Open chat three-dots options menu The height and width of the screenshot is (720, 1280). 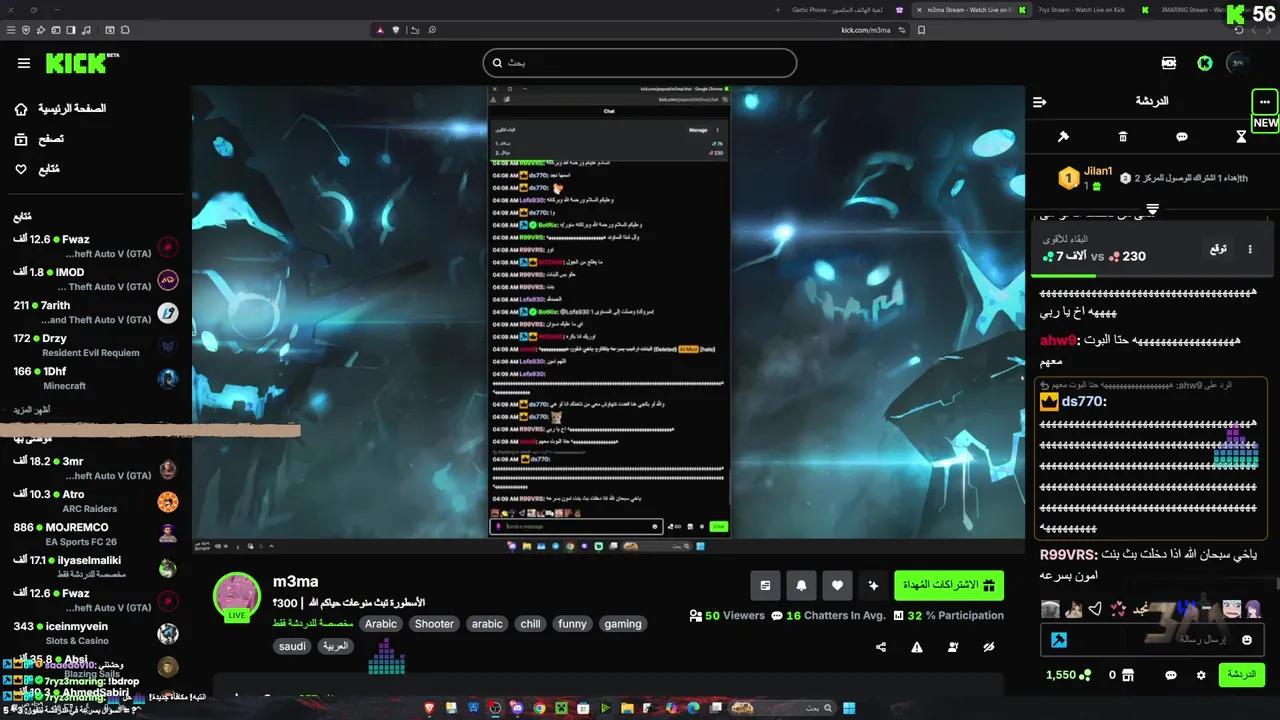click(1265, 102)
